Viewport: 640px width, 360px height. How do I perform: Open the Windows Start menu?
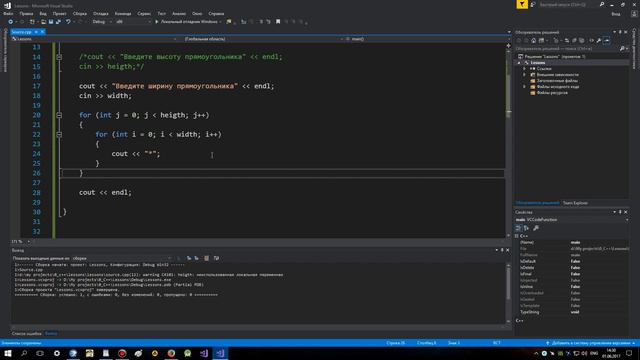tap(8, 353)
